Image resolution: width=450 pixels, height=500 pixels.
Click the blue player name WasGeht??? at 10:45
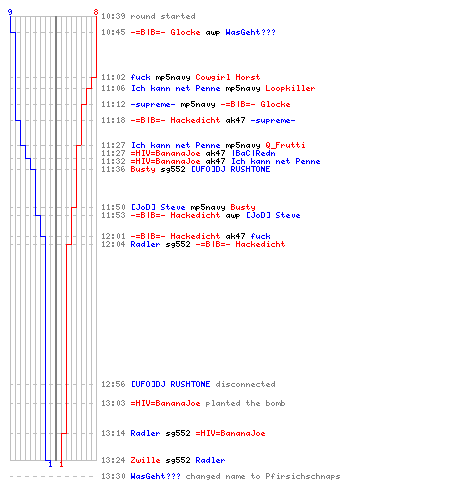coord(250,32)
